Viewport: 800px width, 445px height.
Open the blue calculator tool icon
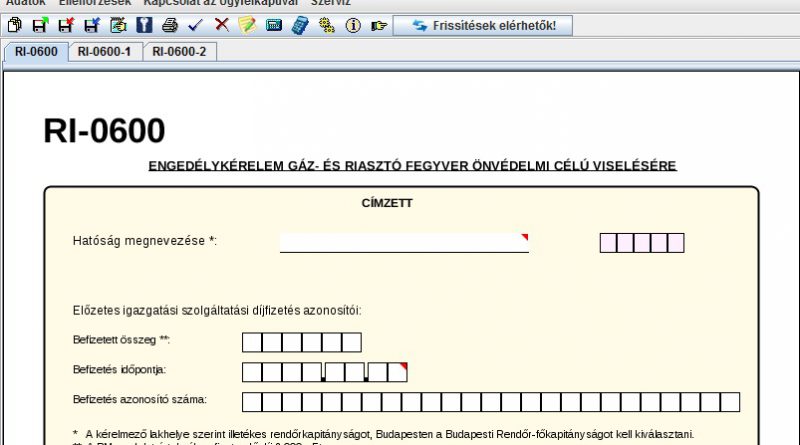tap(300, 25)
